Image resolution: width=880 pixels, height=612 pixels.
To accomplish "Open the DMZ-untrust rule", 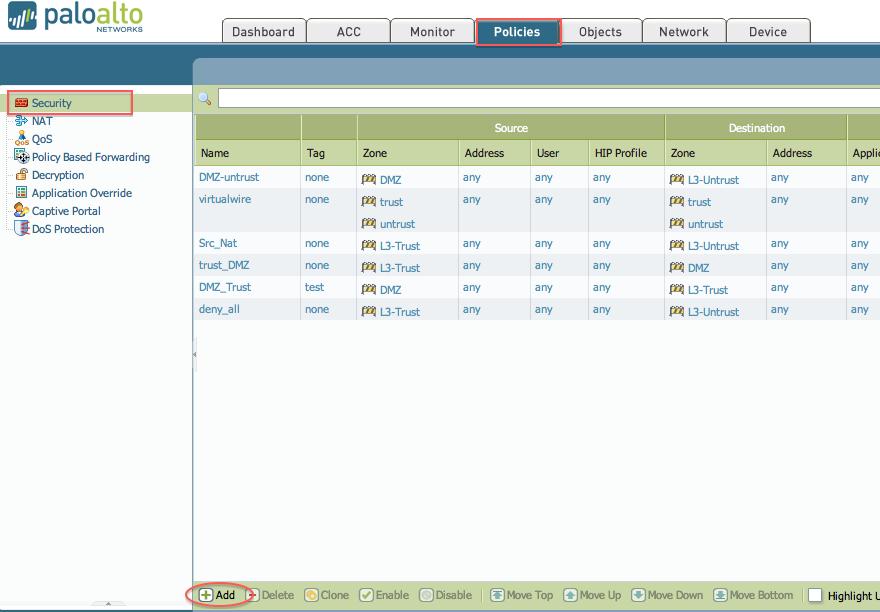I will (x=229, y=177).
